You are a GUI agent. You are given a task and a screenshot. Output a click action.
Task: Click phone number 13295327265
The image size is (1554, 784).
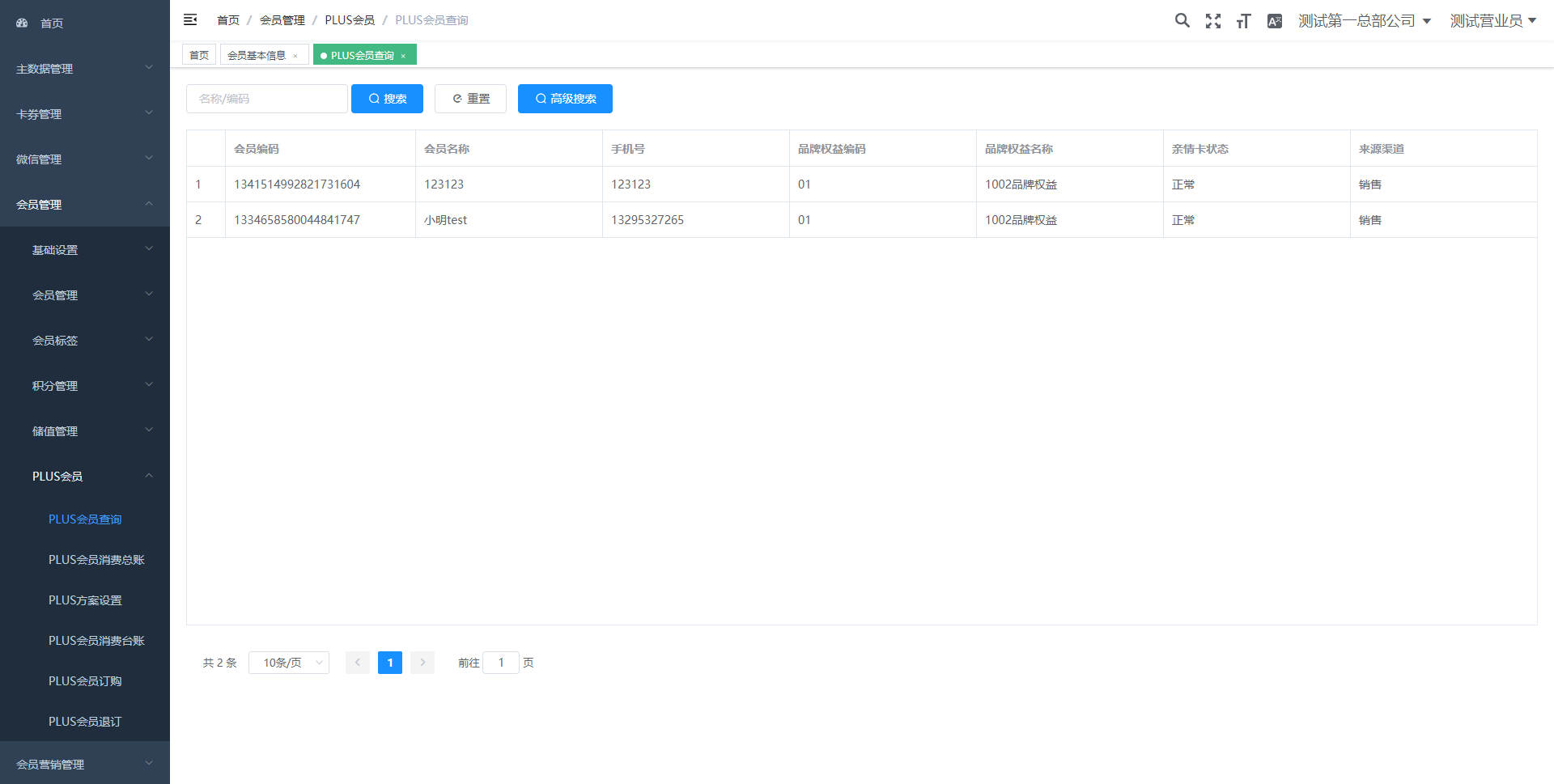click(647, 220)
